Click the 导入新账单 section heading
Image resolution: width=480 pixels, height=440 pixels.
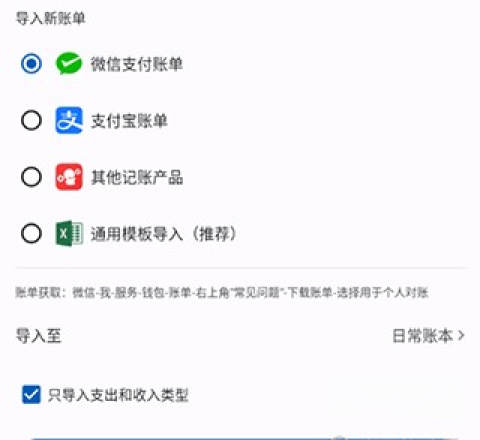click(50, 18)
